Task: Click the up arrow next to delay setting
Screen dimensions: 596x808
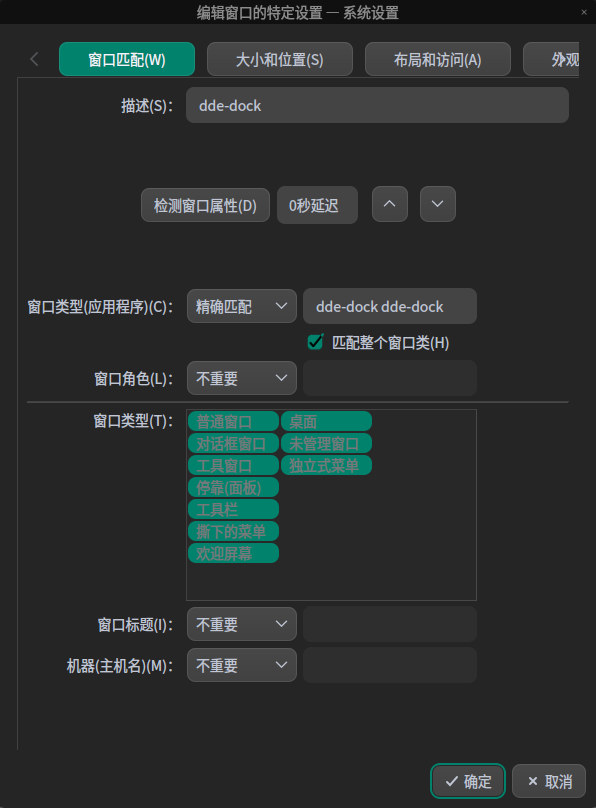Action: [x=389, y=204]
